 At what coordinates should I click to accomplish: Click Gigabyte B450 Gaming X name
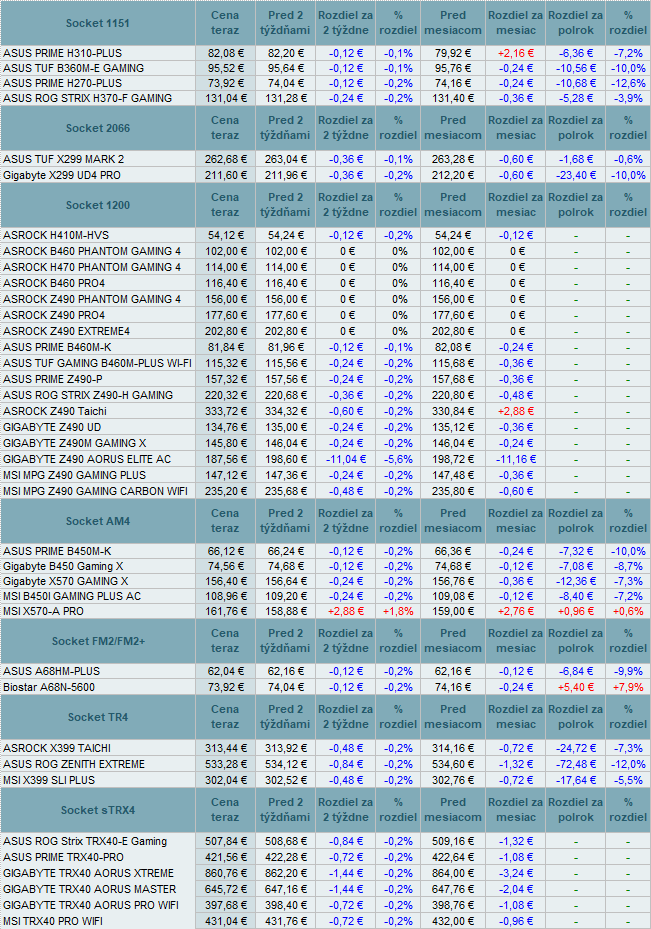coord(63,566)
